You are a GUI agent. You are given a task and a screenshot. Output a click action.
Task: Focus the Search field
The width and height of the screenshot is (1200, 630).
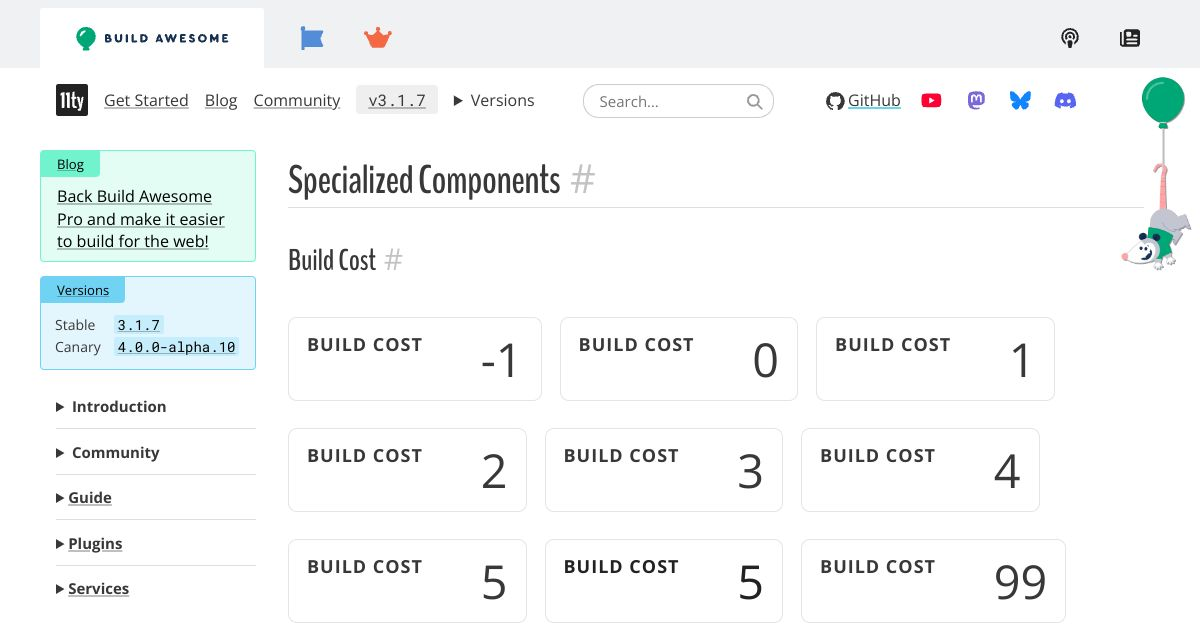tap(678, 101)
